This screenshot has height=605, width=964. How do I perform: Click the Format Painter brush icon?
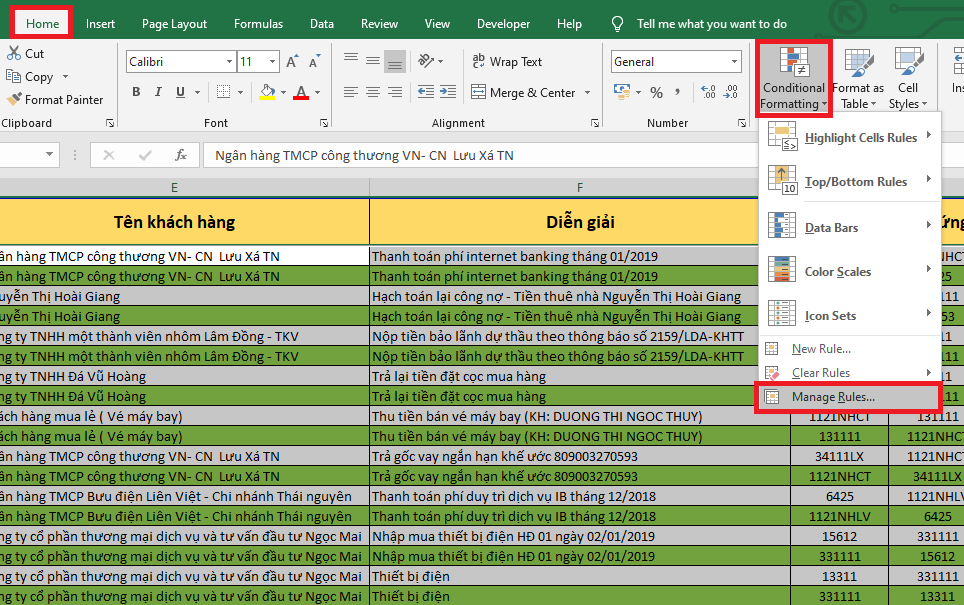pyautogui.click(x=14, y=100)
